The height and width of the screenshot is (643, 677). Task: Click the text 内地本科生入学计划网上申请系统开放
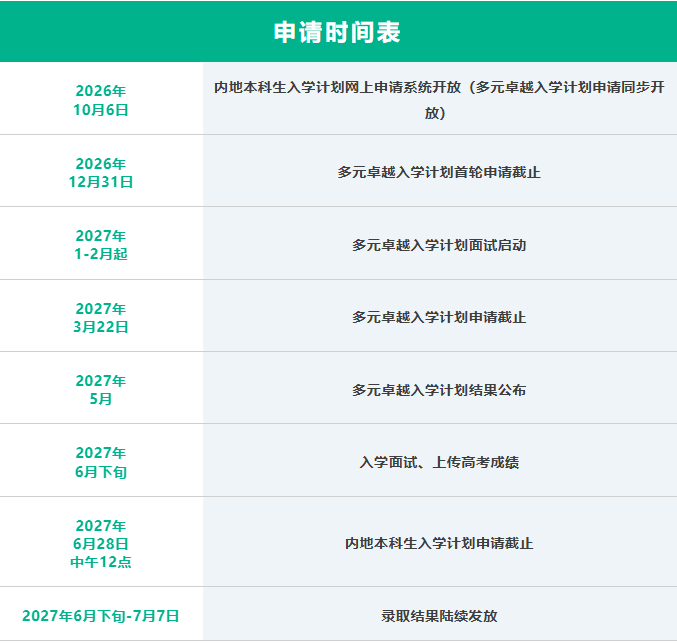[338, 87]
